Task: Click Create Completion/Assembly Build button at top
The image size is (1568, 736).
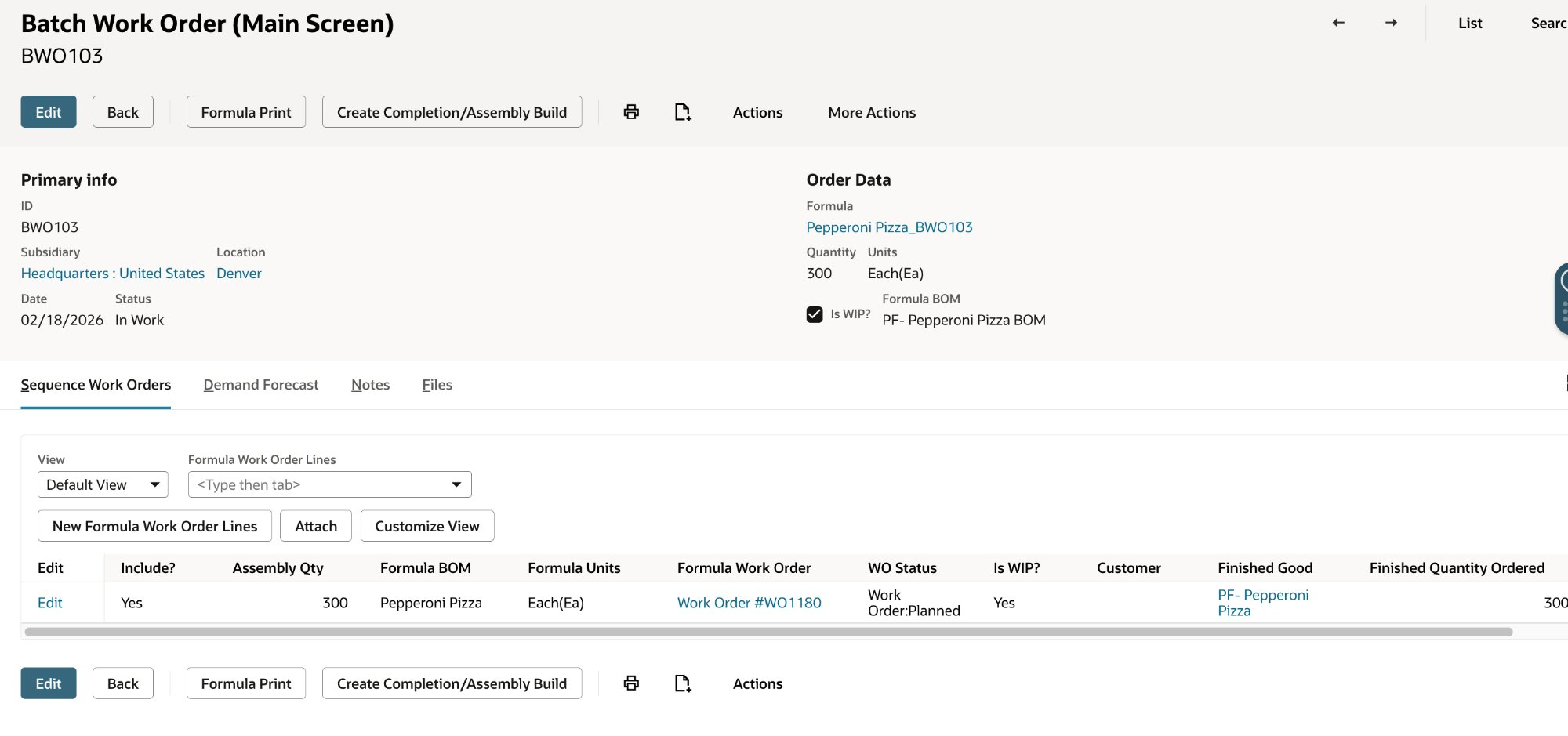Action: (452, 112)
